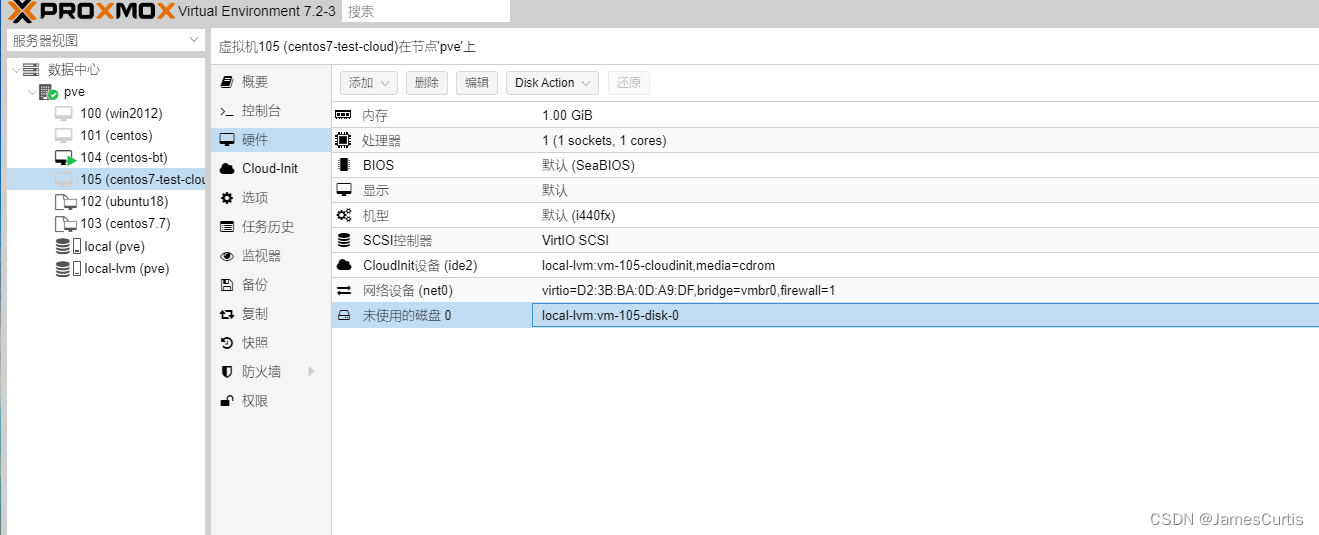The width and height of the screenshot is (1319, 535).
Task: Click the 删除 delete button
Action: coord(427,83)
